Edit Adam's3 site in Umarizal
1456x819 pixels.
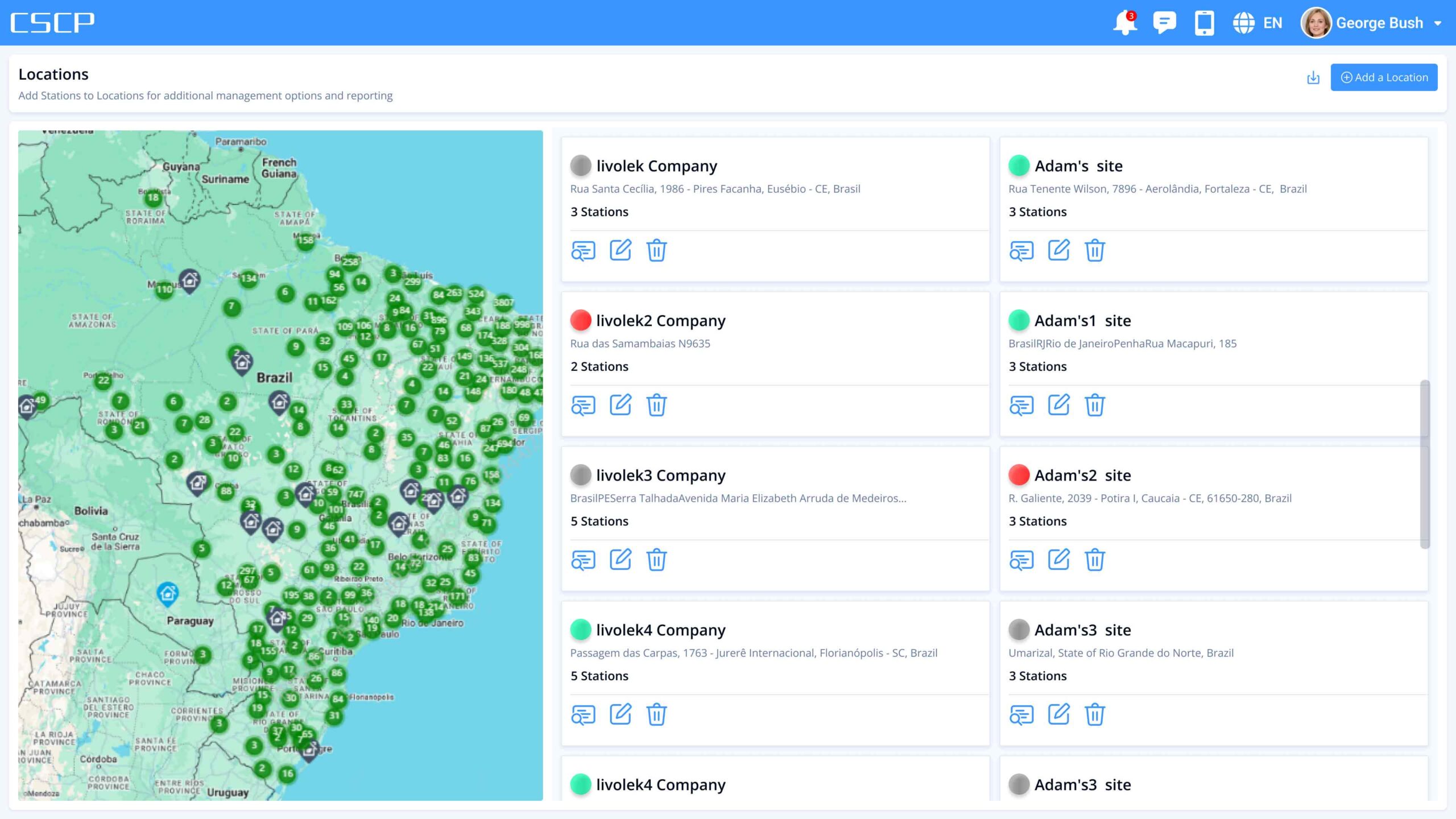[1058, 714]
